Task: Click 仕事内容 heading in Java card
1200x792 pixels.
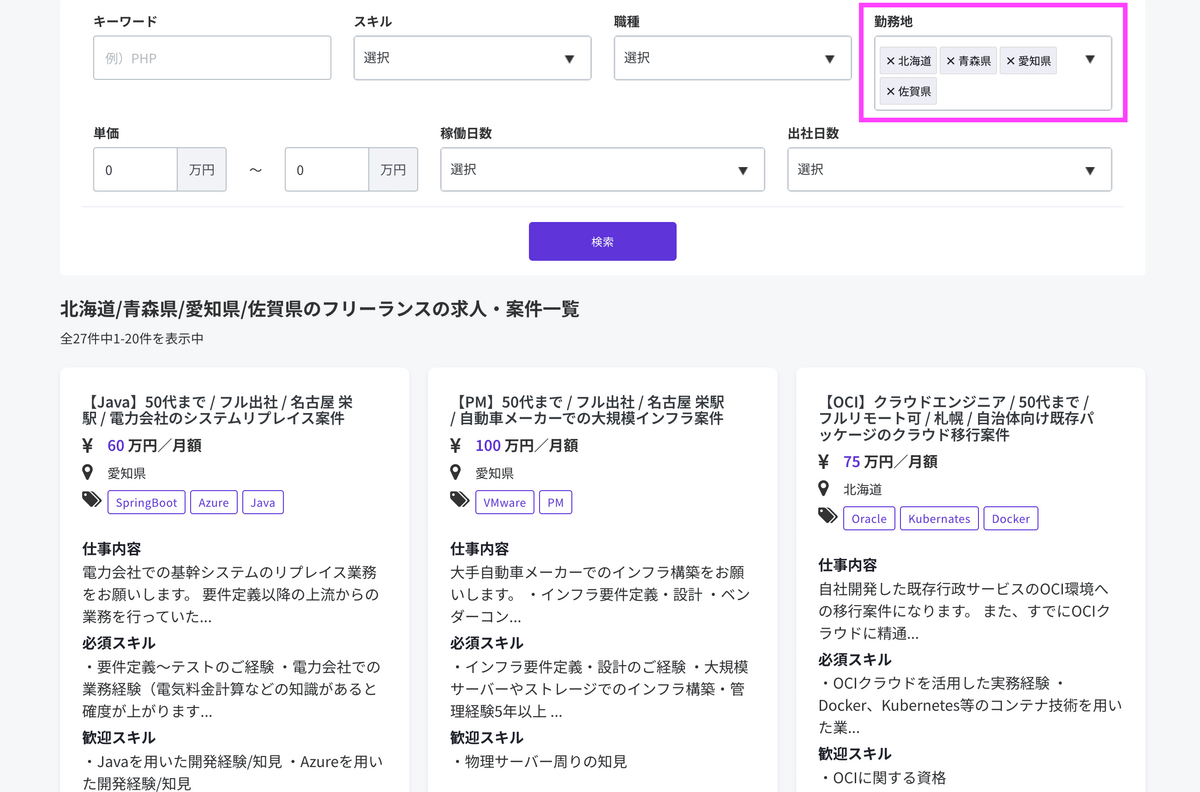Action: coord(111,549)
